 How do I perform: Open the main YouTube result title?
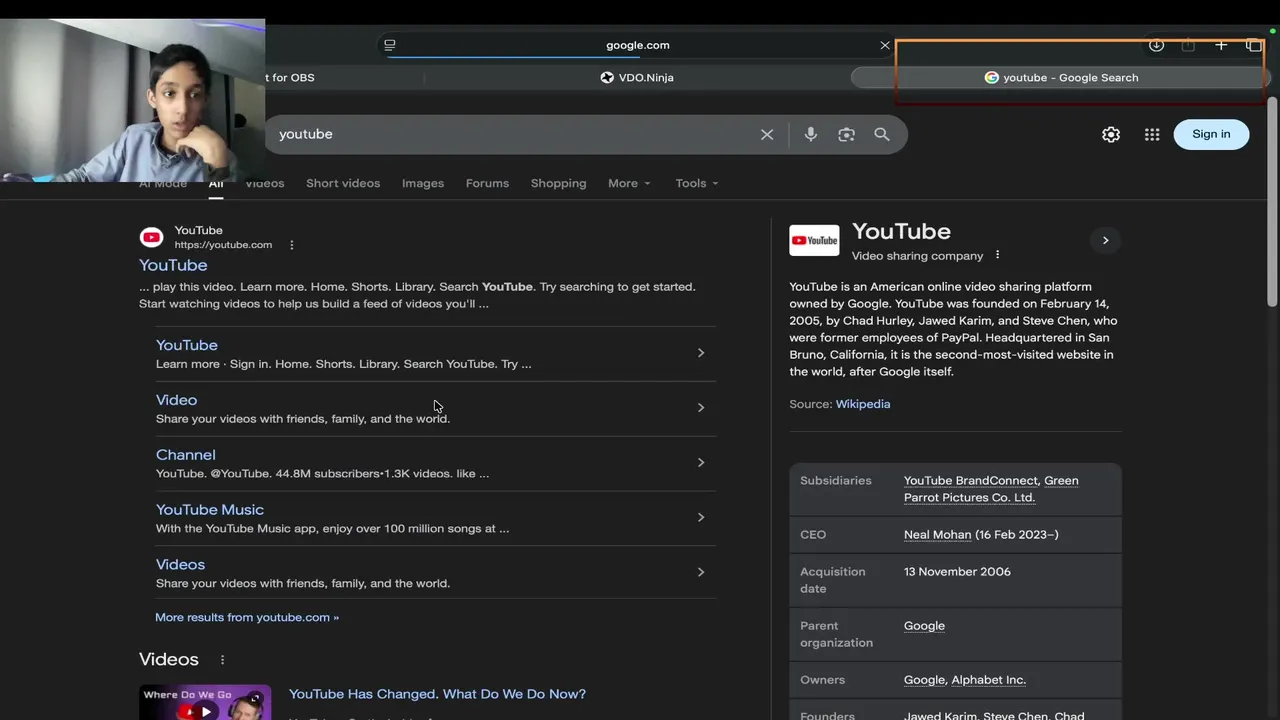(x=173, y=265)
